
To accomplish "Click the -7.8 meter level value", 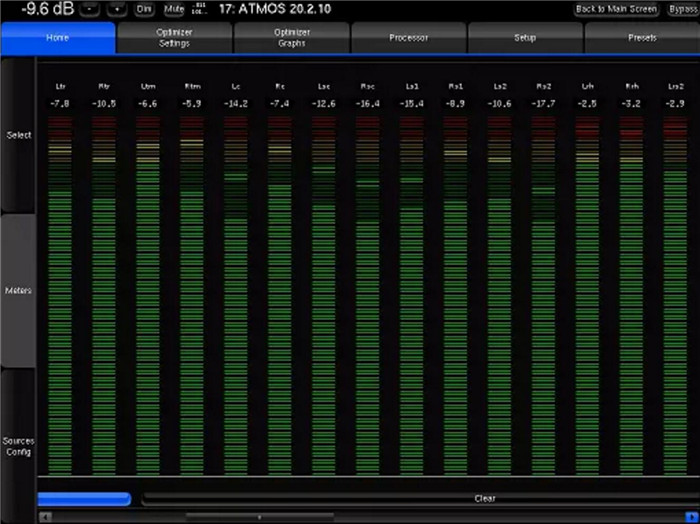I will point(60,104).
